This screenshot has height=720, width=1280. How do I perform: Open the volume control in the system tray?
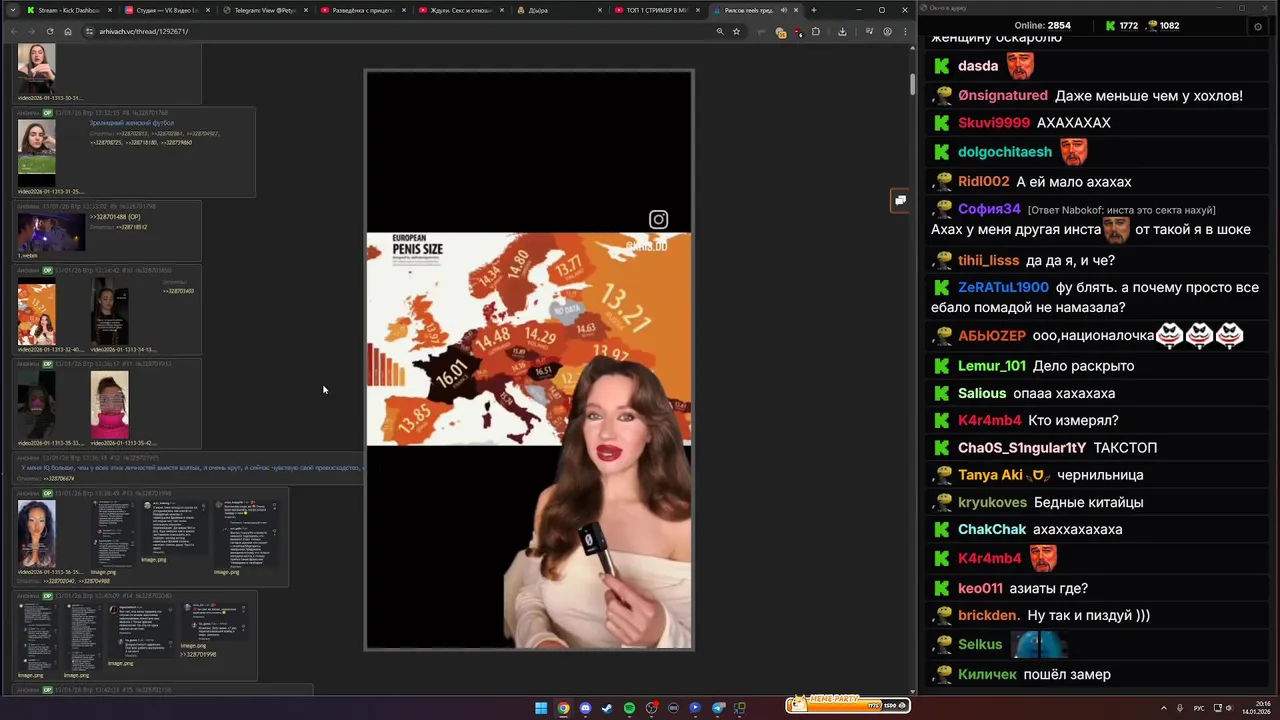click(x=1229, y=708)
